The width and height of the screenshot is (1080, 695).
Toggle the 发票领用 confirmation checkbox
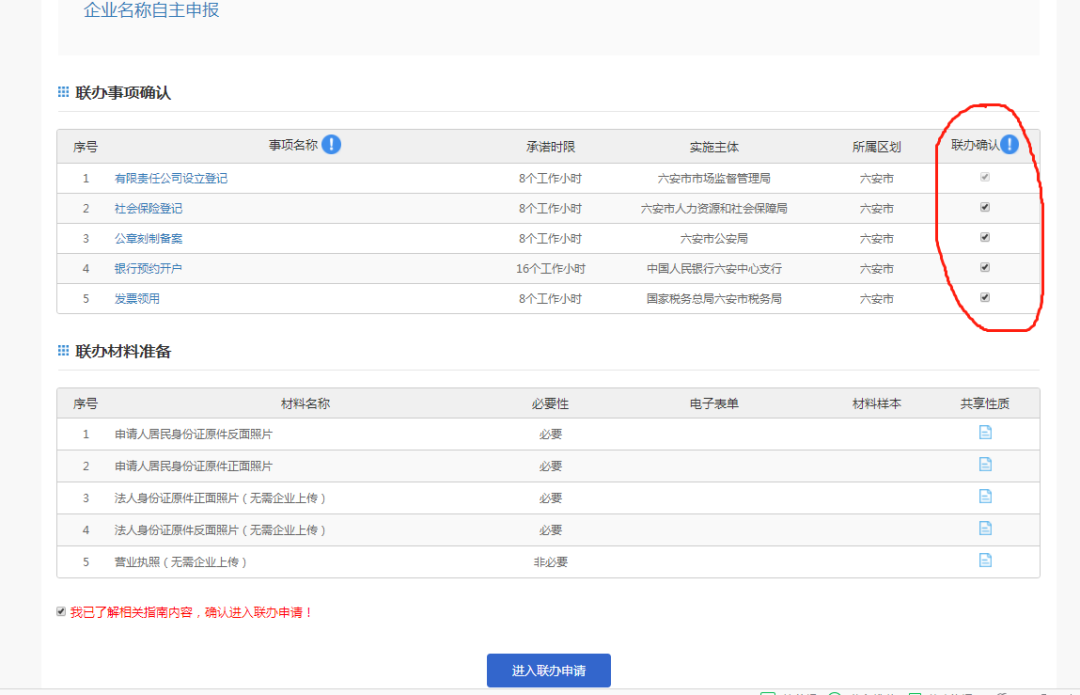tap(985, 298)
